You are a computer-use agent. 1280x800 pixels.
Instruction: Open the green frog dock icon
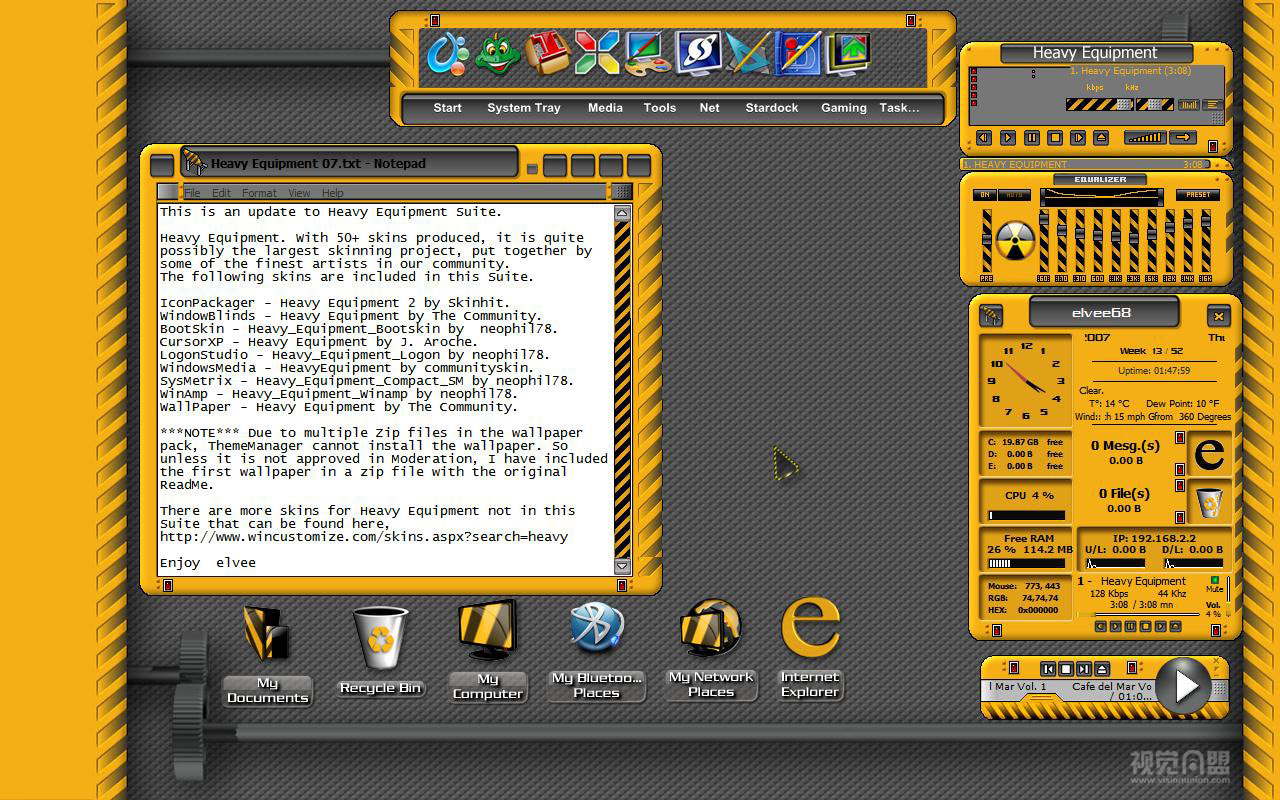click(497, 53)
